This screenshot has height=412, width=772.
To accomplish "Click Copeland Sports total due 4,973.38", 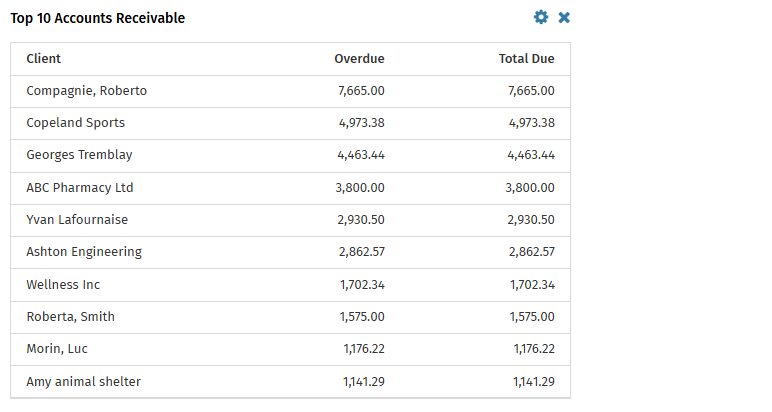I will pos(532,123).
